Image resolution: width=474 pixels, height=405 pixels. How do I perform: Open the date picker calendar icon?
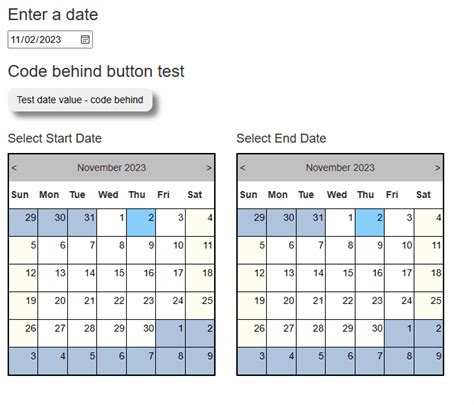coord(85,39)
